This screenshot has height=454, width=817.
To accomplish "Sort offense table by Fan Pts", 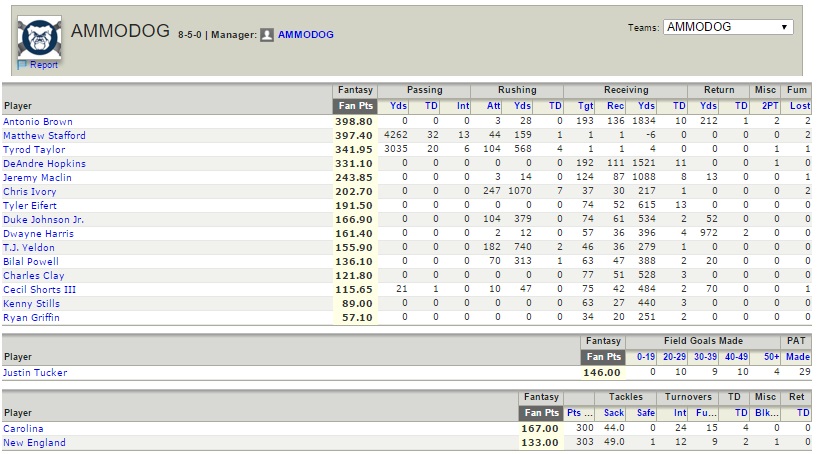I will click(x=355, y=106).
